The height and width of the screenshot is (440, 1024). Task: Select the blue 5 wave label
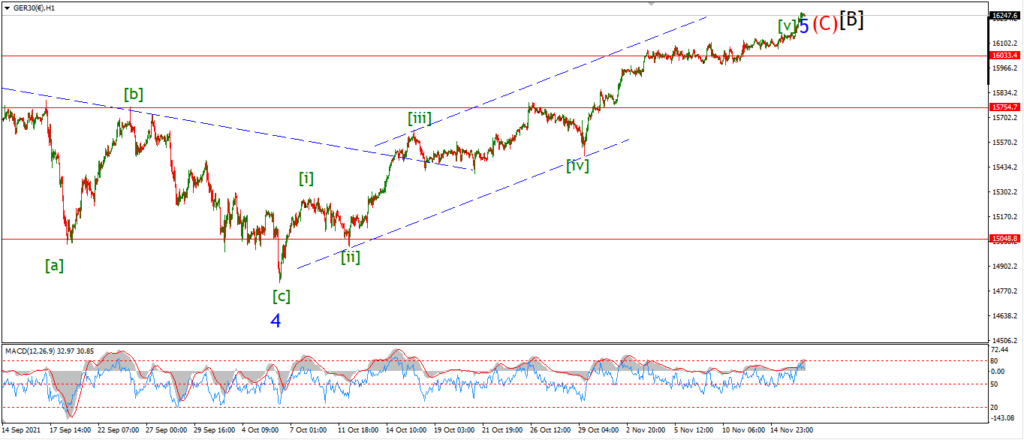coord(804,26)
